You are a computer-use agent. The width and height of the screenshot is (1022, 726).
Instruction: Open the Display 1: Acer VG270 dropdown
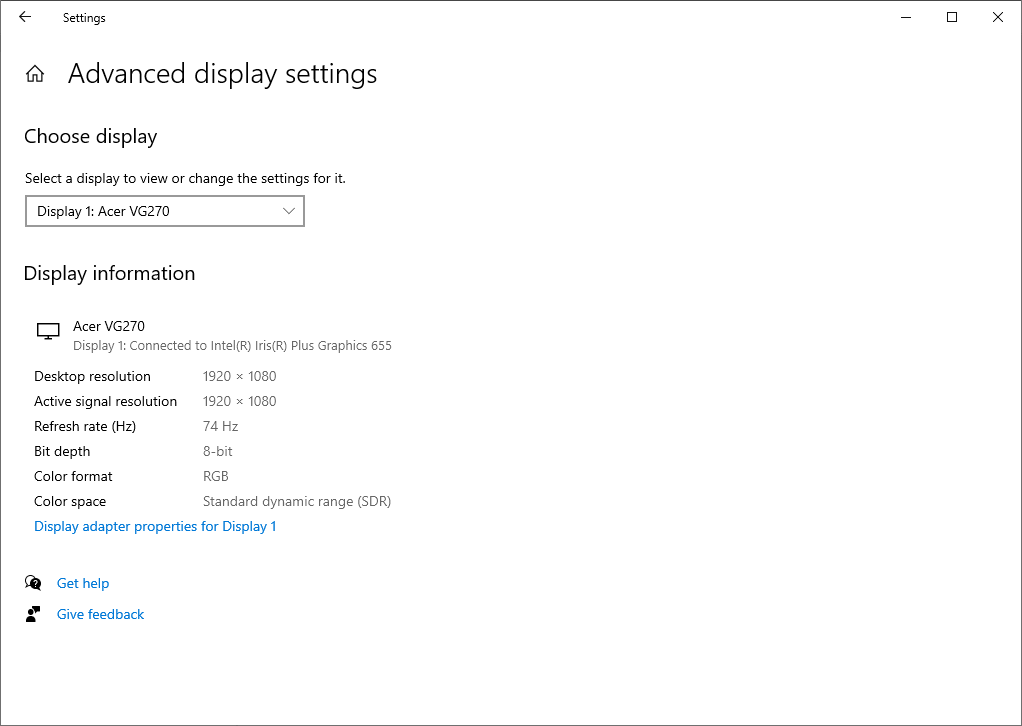(165, 211)
